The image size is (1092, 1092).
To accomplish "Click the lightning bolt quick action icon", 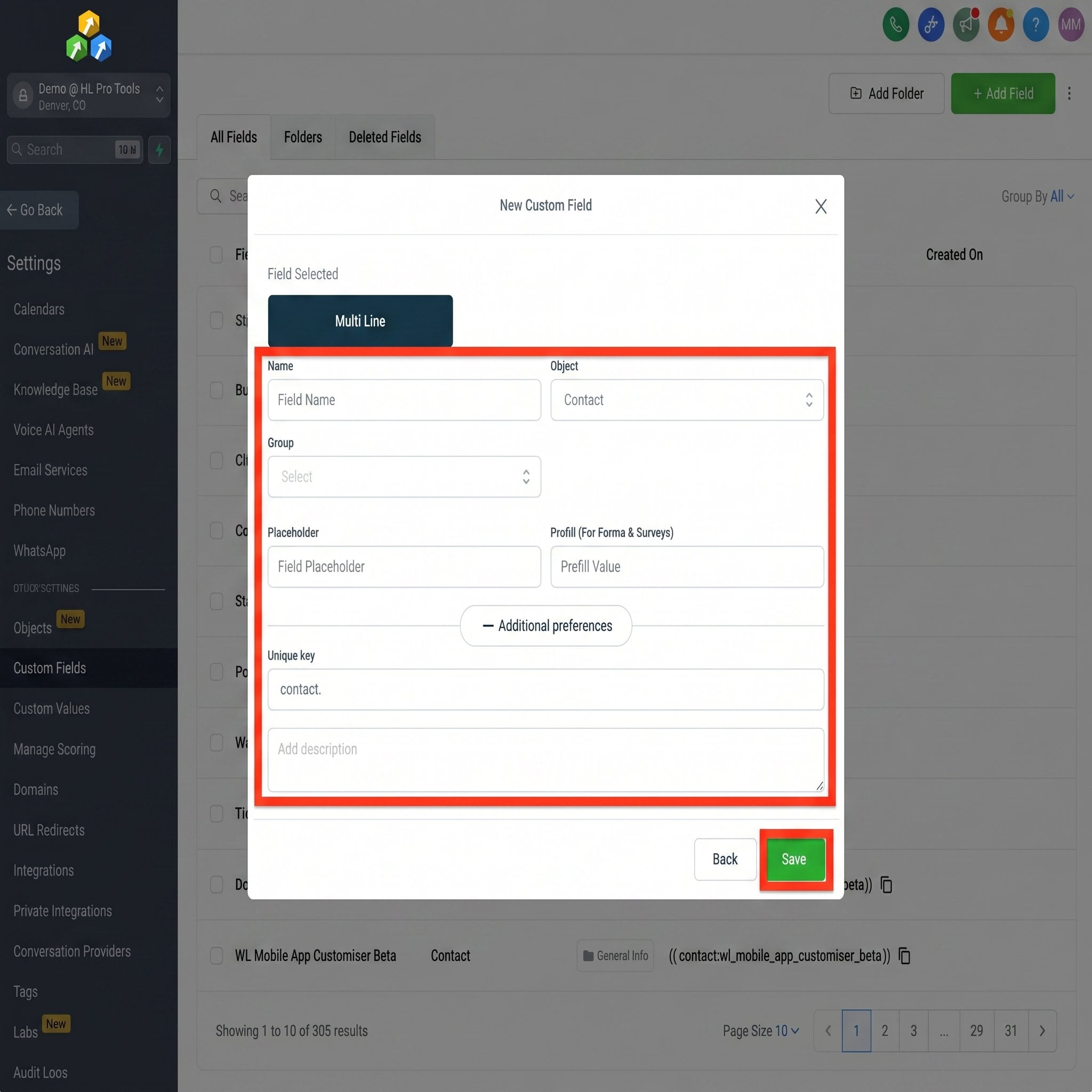I will 159,150.
